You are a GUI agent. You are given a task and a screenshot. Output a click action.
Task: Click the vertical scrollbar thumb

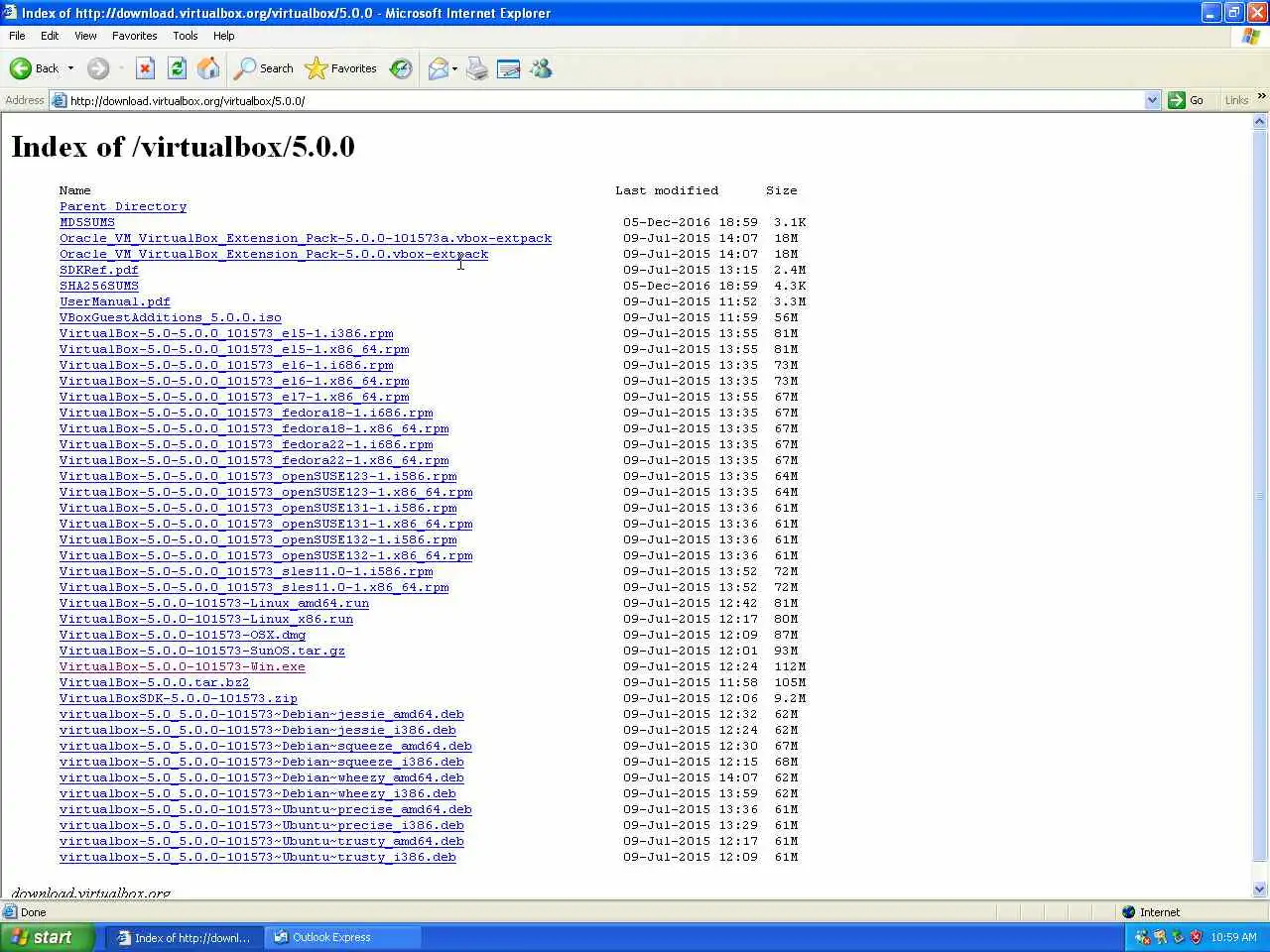(x=1260, y=496)
